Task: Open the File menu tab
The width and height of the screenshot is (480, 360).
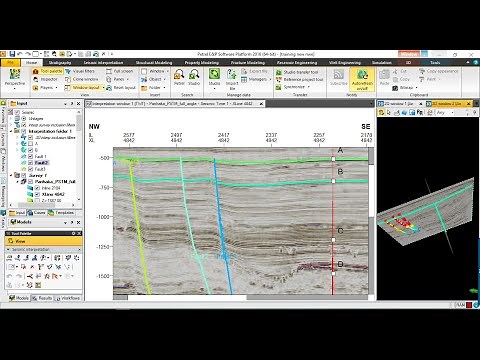Action: (x=10, y=62)
